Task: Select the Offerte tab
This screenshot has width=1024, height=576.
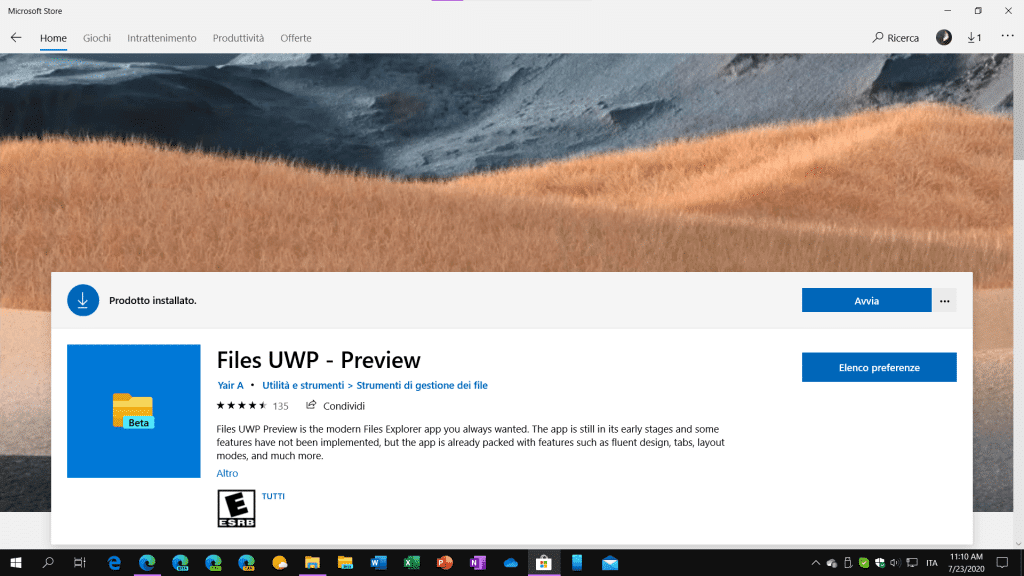Action: 296,38
